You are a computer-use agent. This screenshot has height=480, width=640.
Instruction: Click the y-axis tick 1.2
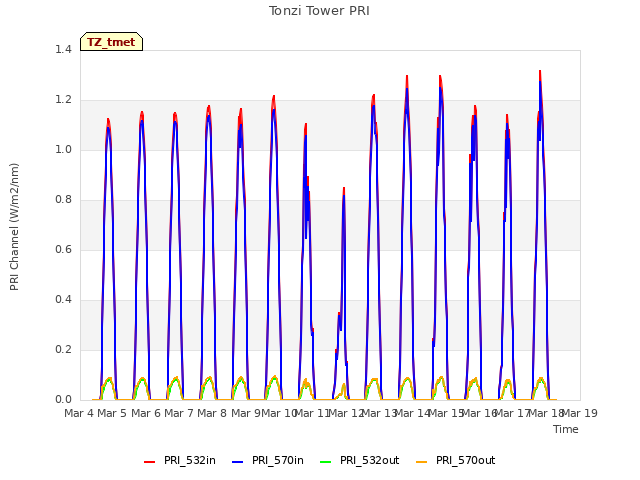63,100
